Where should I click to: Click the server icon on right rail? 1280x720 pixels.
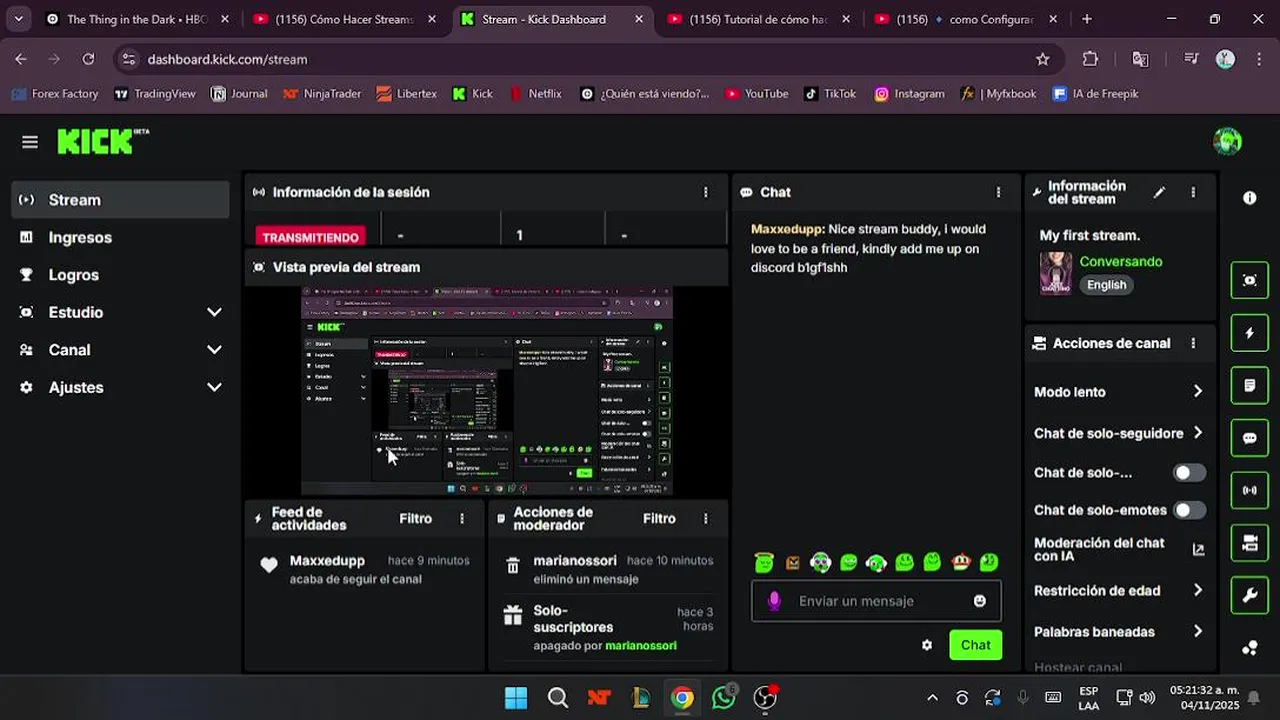pos(1249,543)
